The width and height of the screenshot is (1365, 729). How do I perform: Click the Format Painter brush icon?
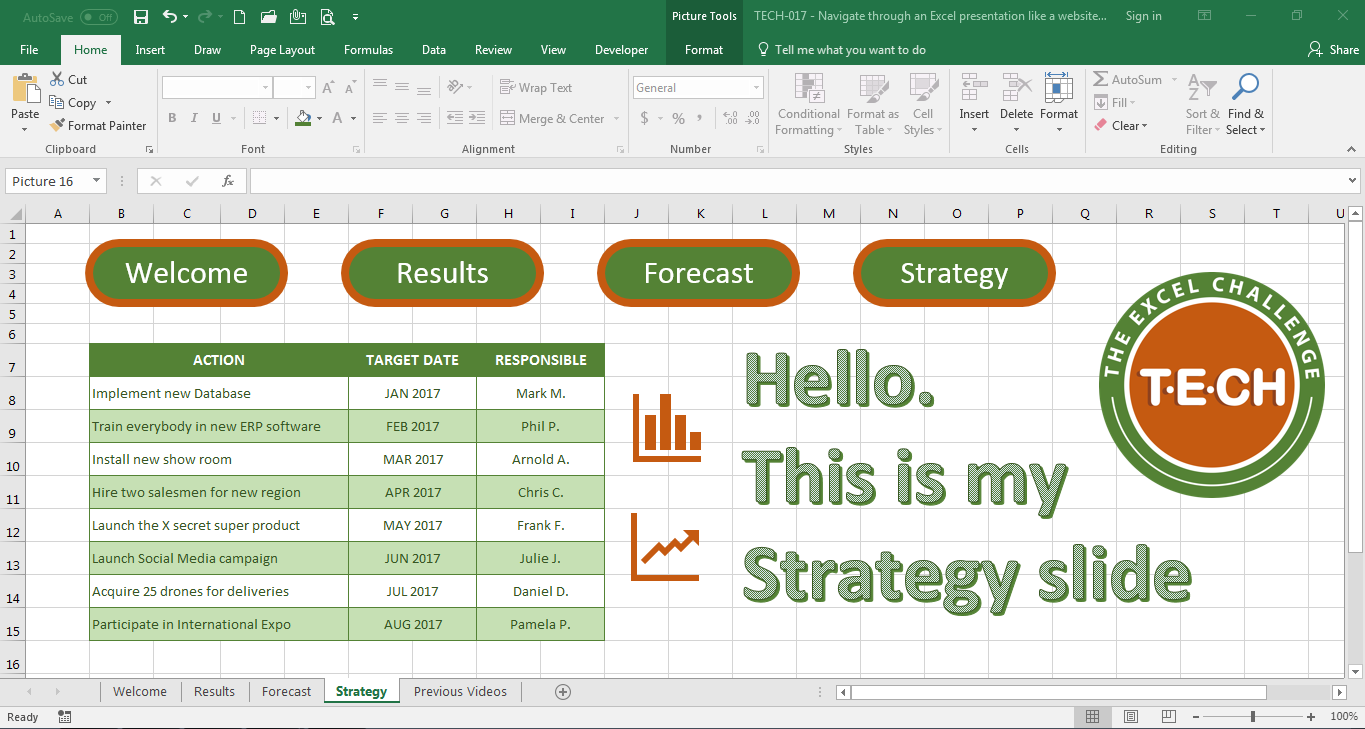(56, 126)
